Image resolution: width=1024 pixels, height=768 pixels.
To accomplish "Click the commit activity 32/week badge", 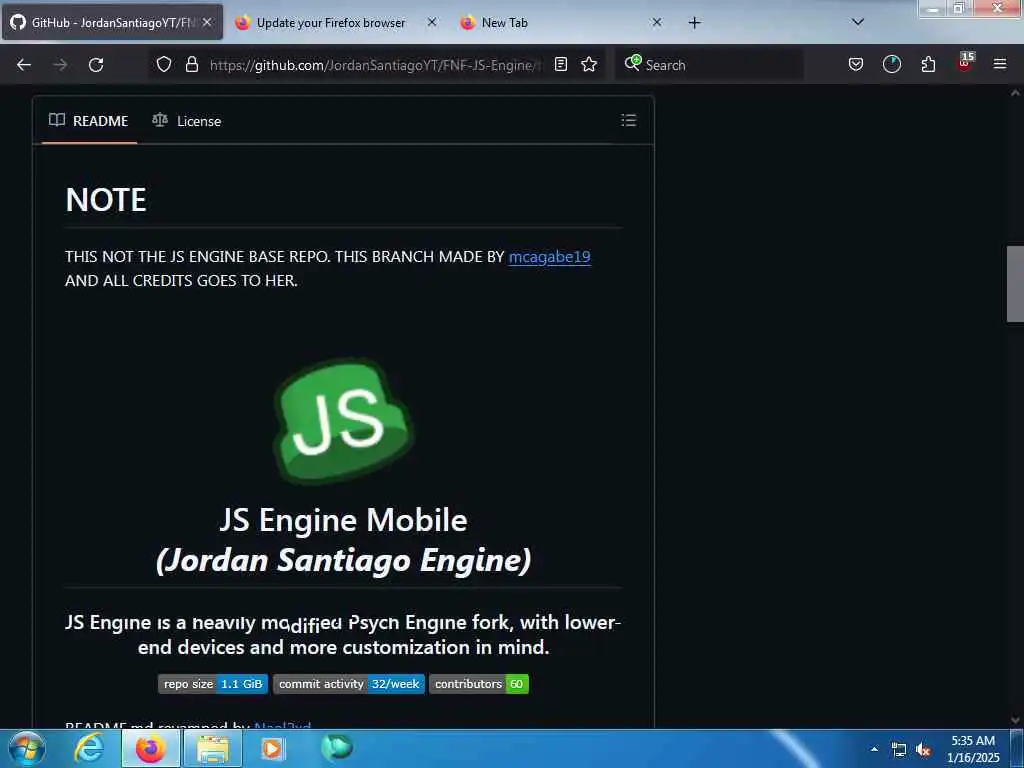I will click(x=349, y=684).
